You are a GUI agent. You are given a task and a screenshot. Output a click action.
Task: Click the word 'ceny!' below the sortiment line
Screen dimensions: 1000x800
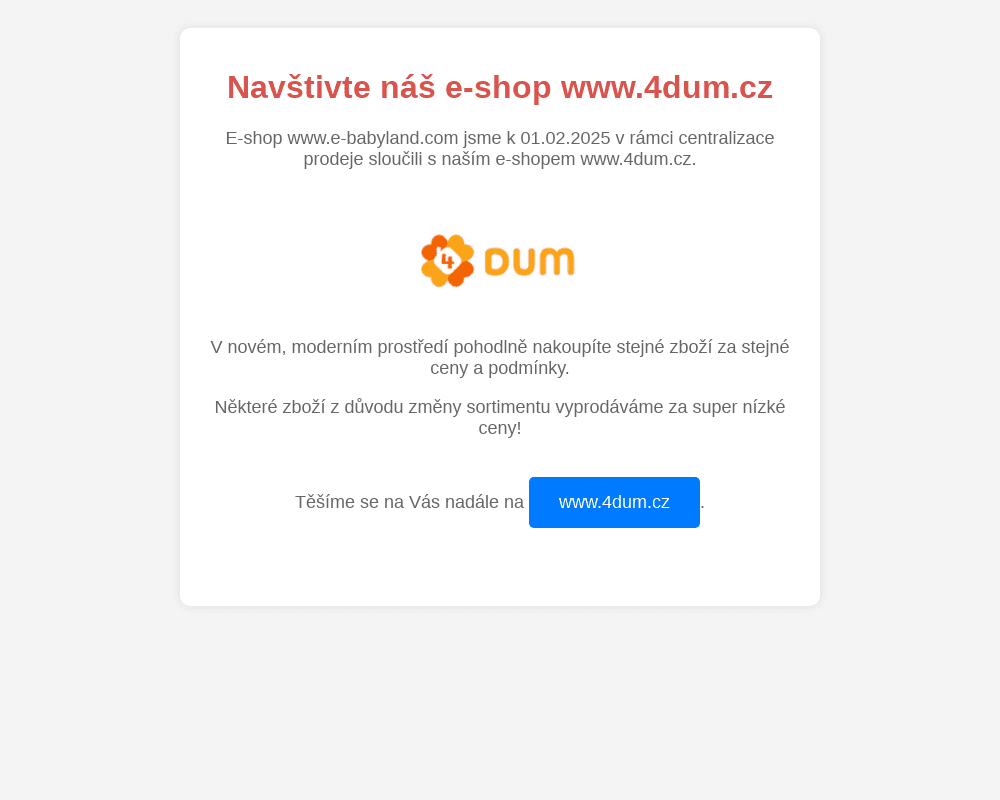click(500, 428)
